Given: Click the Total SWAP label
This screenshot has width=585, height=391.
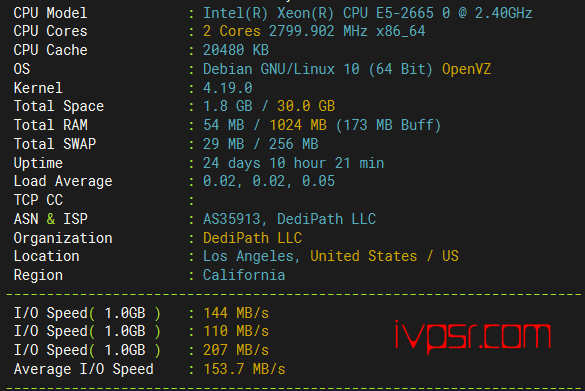Looking at the screenshot, I should tap(55, 144).
